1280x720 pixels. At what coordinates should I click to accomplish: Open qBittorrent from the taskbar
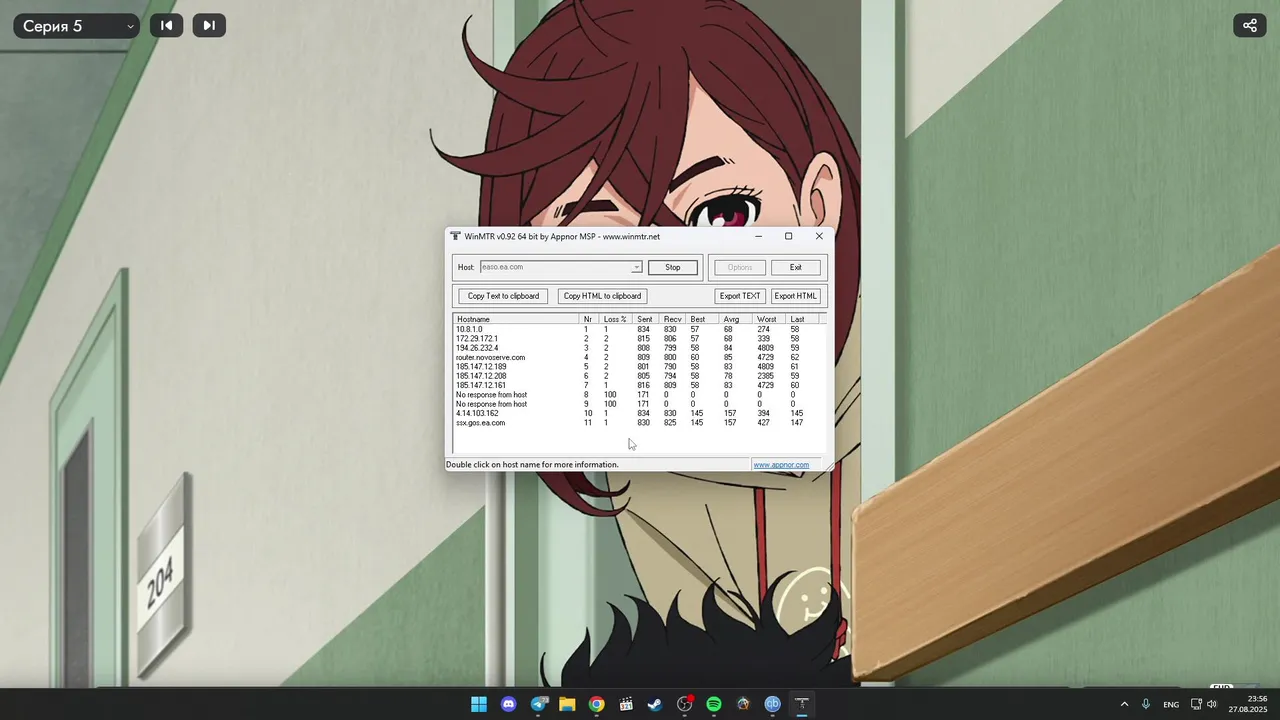pyautogui.click(x=772, y=704)
